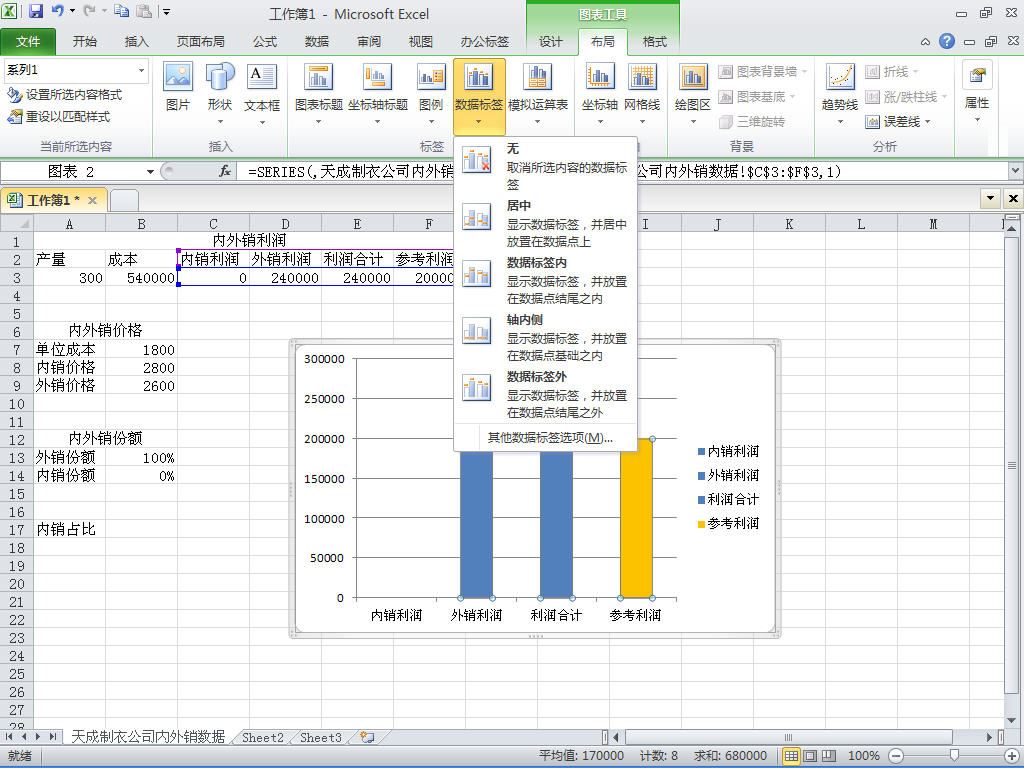Click the Help question mark icon
The height and width of the screenshot is (768, 1024).
point(946,41)
